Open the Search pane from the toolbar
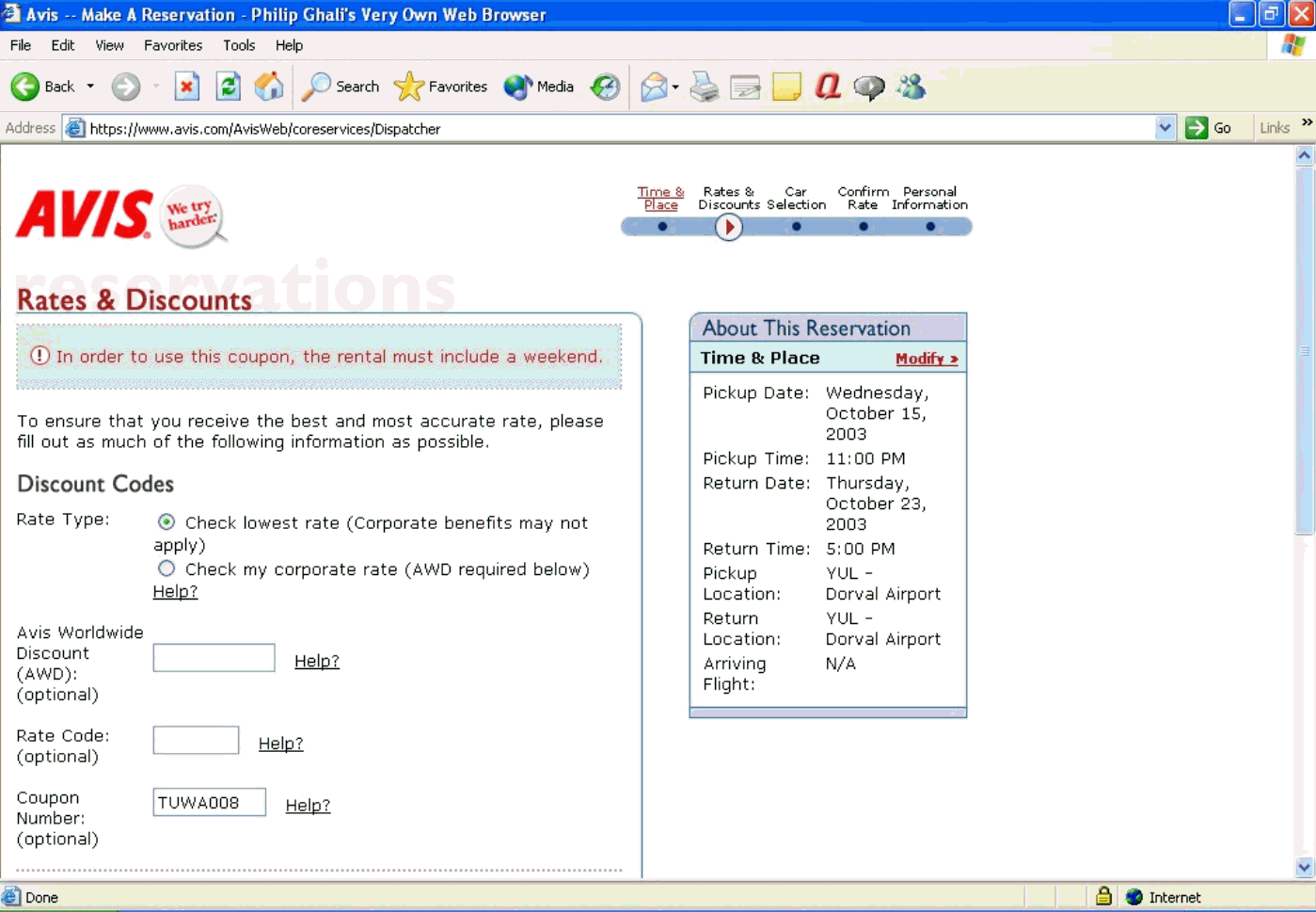The width and height of the screenshot is (1316, 912). pos(341,87)
